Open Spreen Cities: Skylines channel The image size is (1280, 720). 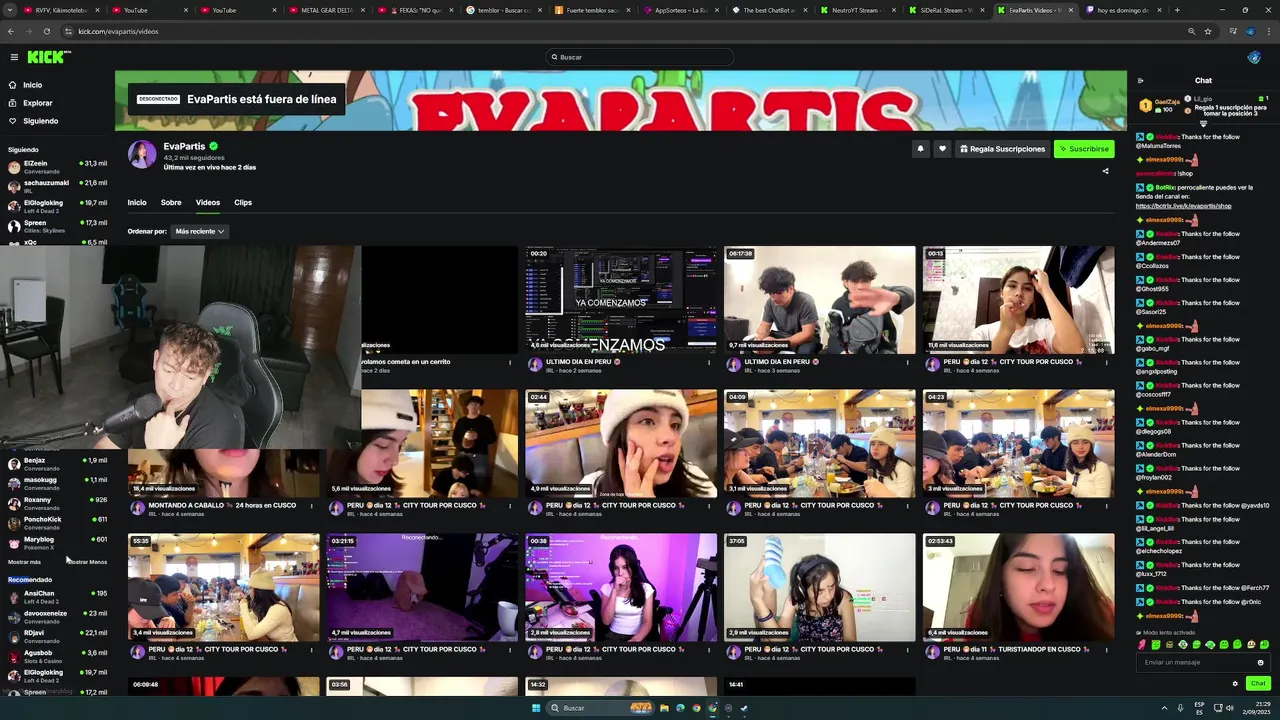[x=57, y=226]
